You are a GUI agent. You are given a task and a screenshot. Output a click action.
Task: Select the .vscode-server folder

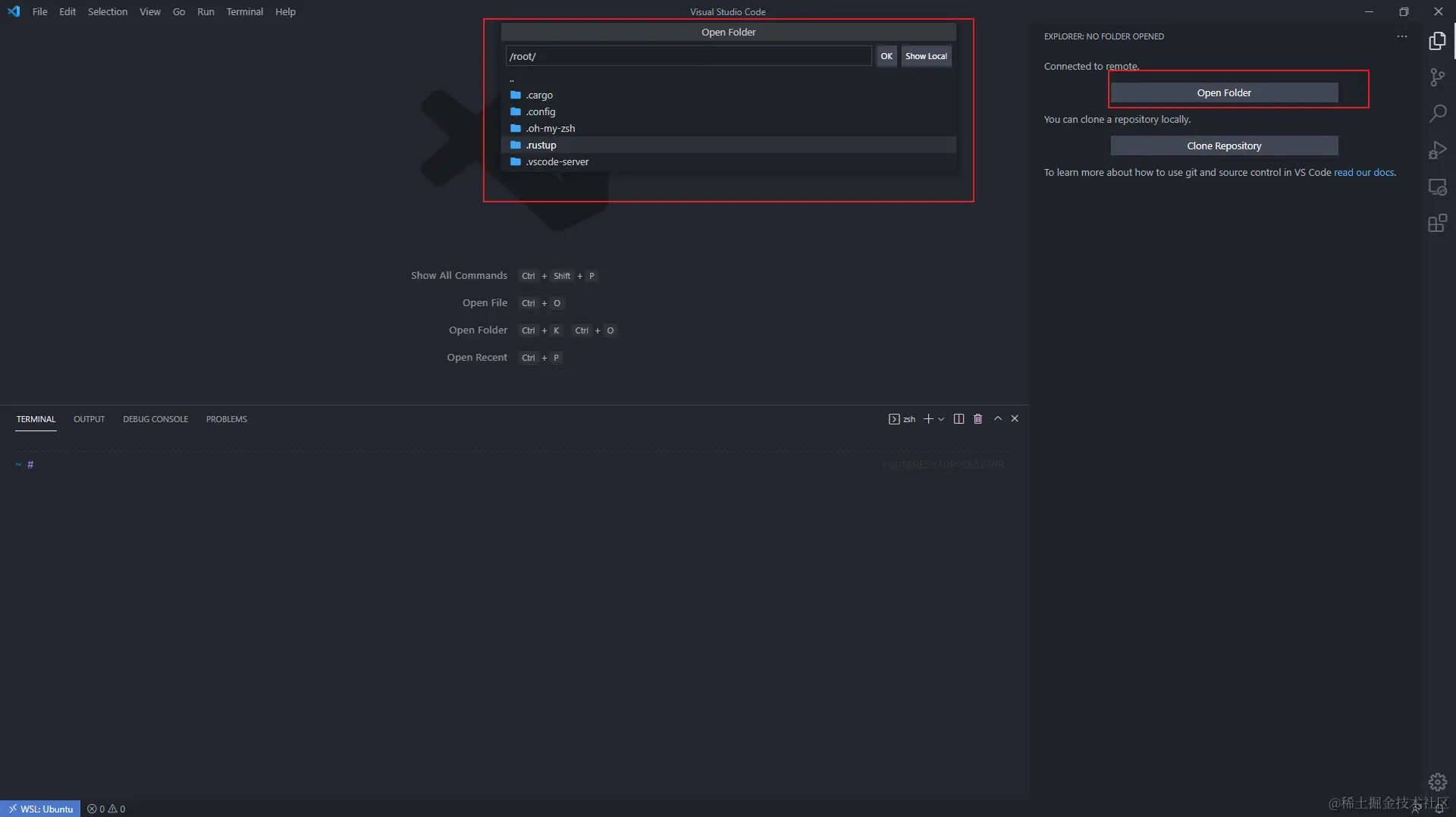point(728,161)
